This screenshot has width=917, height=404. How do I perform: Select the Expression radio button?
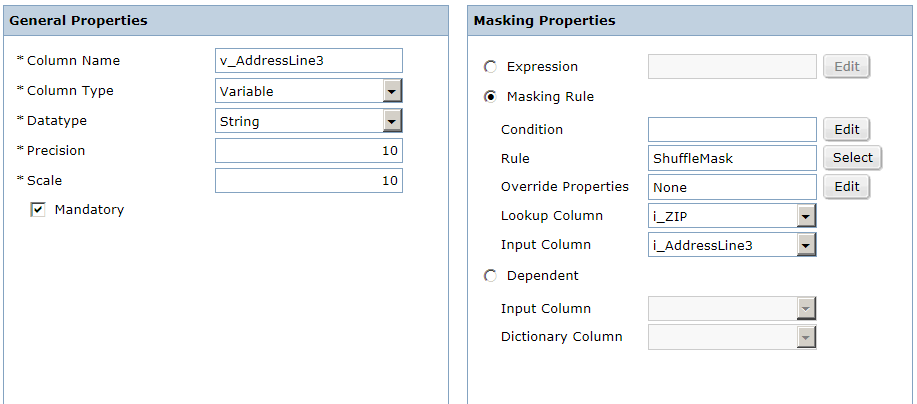(490, 67)
